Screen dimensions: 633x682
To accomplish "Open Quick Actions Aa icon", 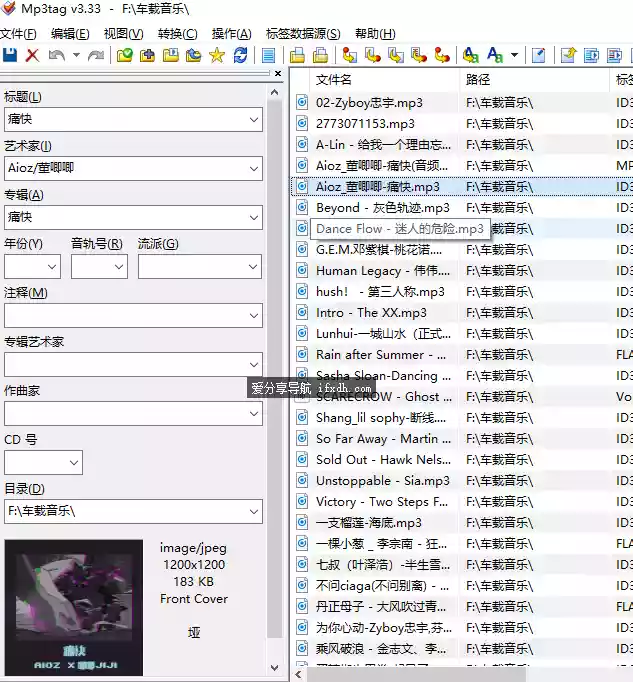I will click(x=495, y=55).
